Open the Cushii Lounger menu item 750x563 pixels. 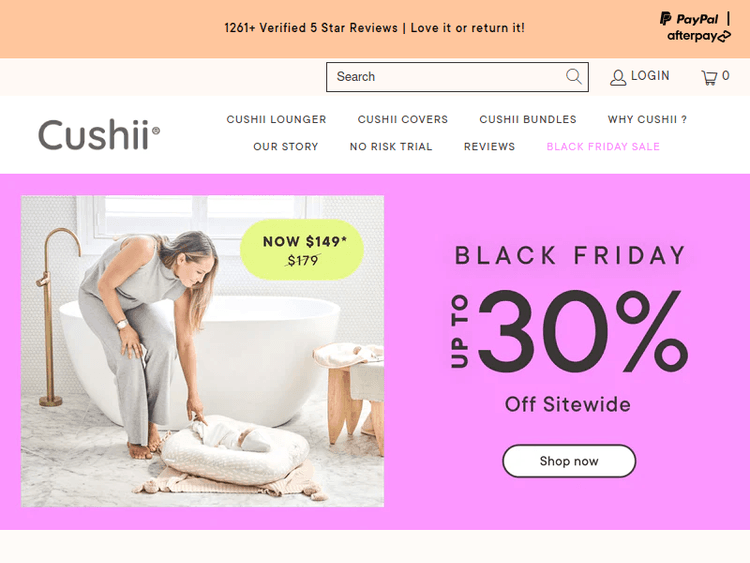276,119
